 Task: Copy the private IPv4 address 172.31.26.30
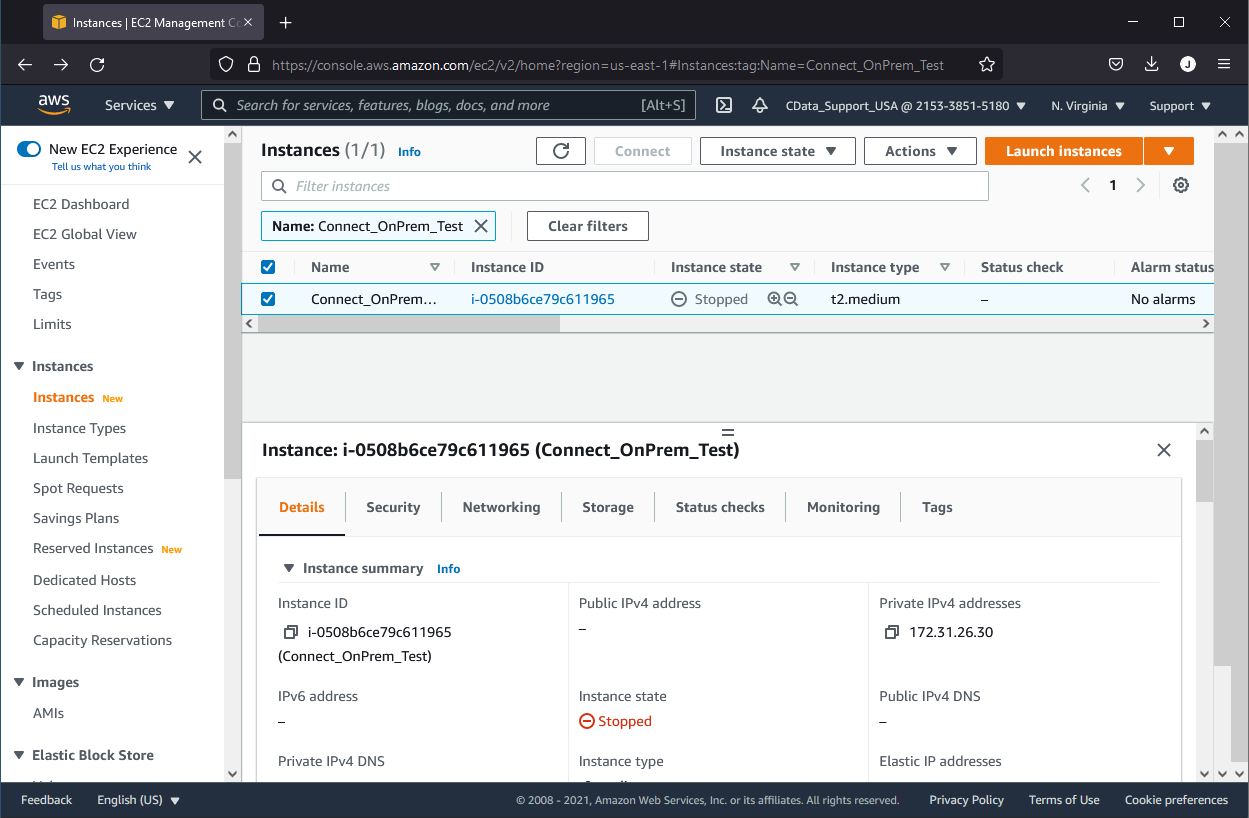pyautogui.click(x=892, y=631)
